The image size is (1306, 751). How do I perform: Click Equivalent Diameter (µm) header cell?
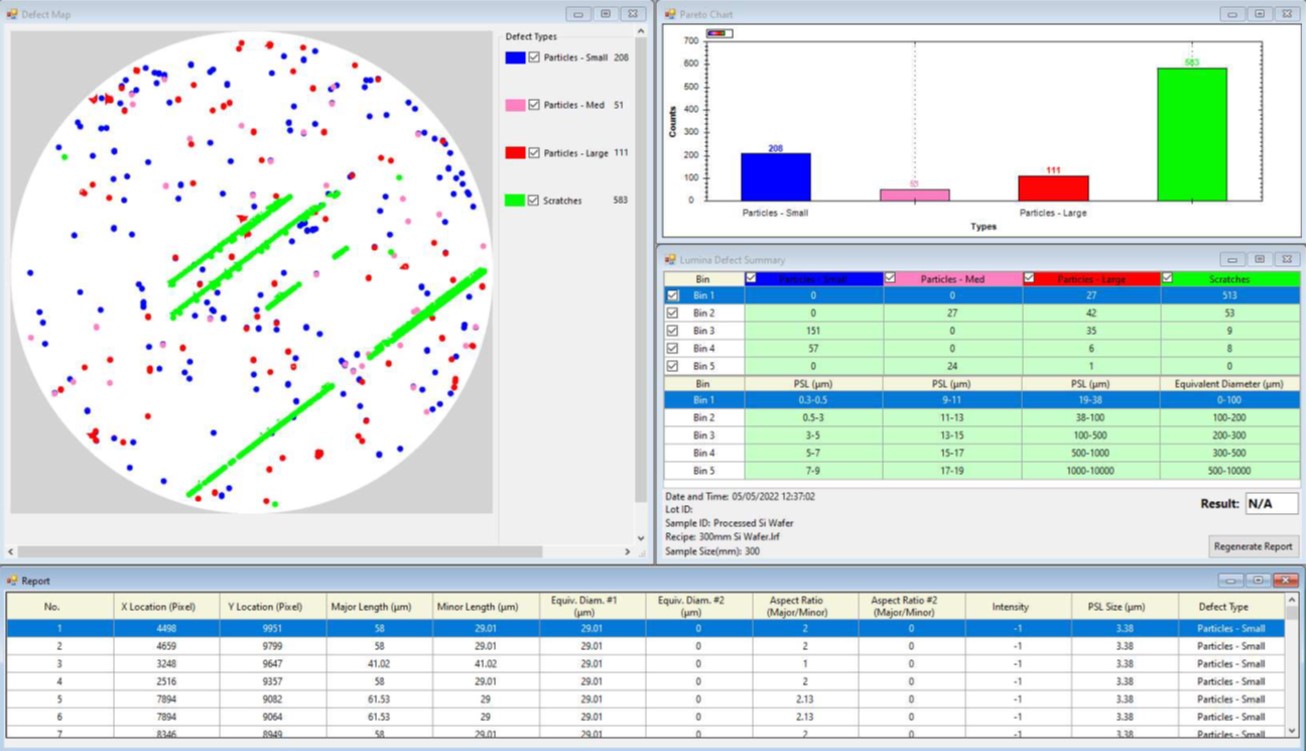1230,383
